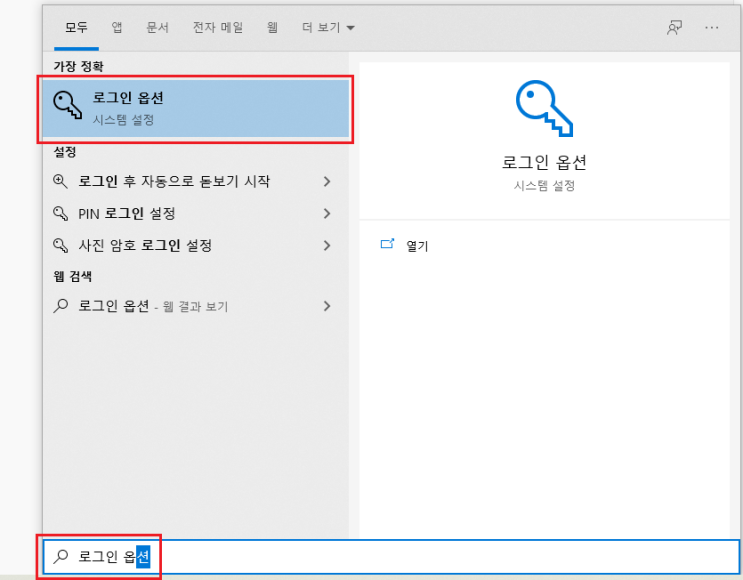Click 로그인 옵션 title in preview pane
This screenshot has width=743, height=580.
pos(544,163)
